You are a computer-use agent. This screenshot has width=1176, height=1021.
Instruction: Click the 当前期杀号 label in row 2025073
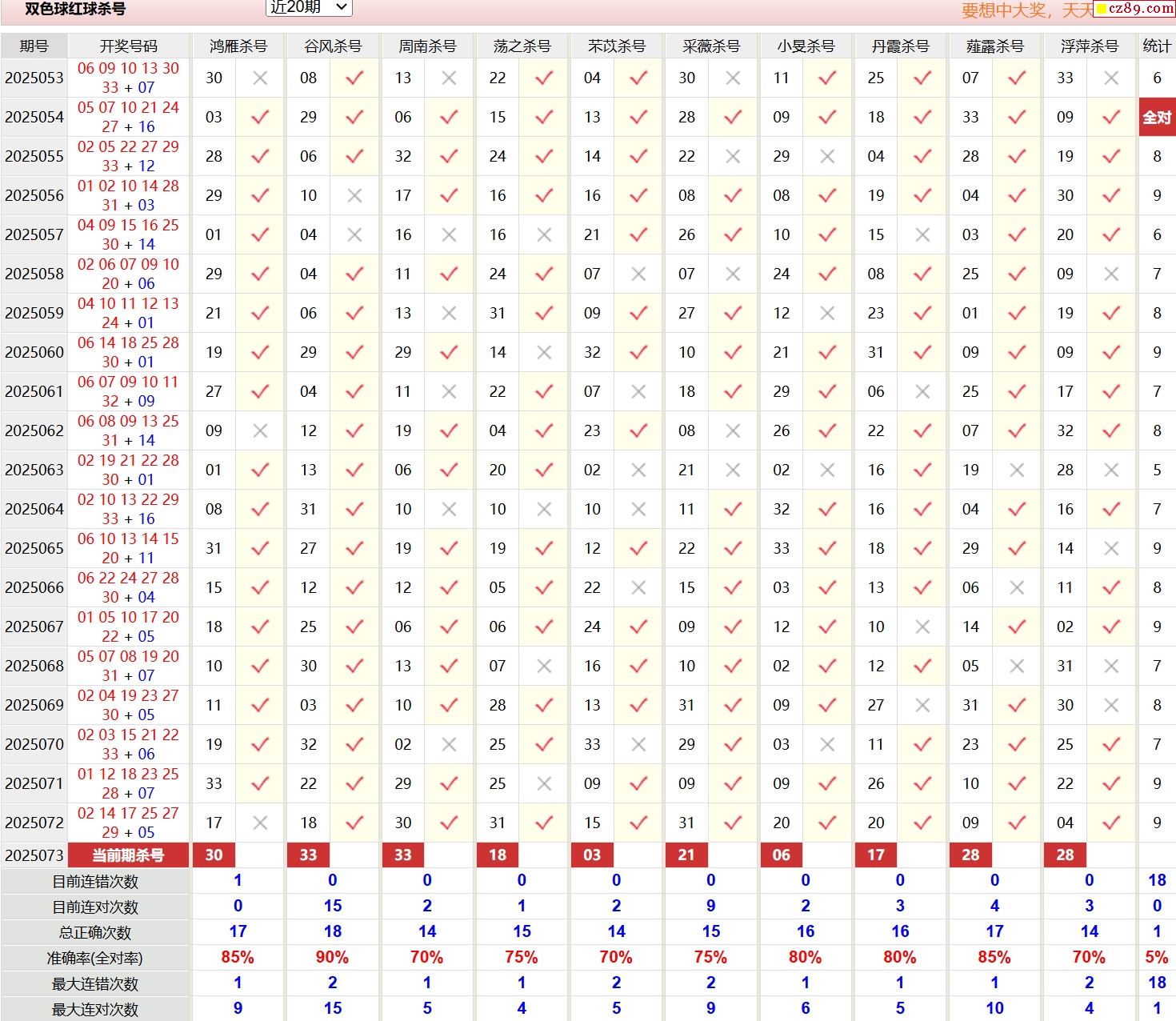(128, 855)
